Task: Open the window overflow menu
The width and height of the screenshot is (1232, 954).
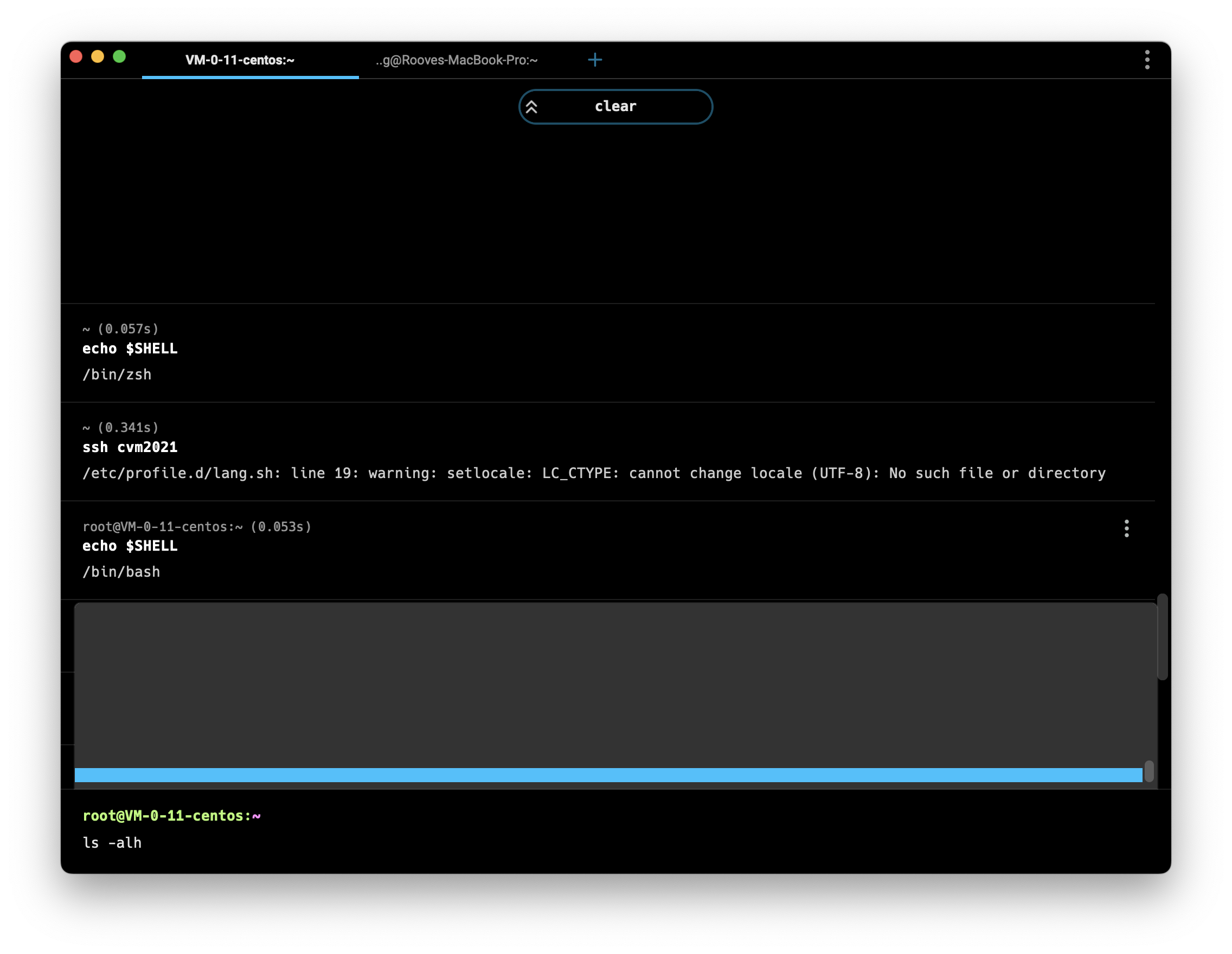Action: tap(1147, 59)
